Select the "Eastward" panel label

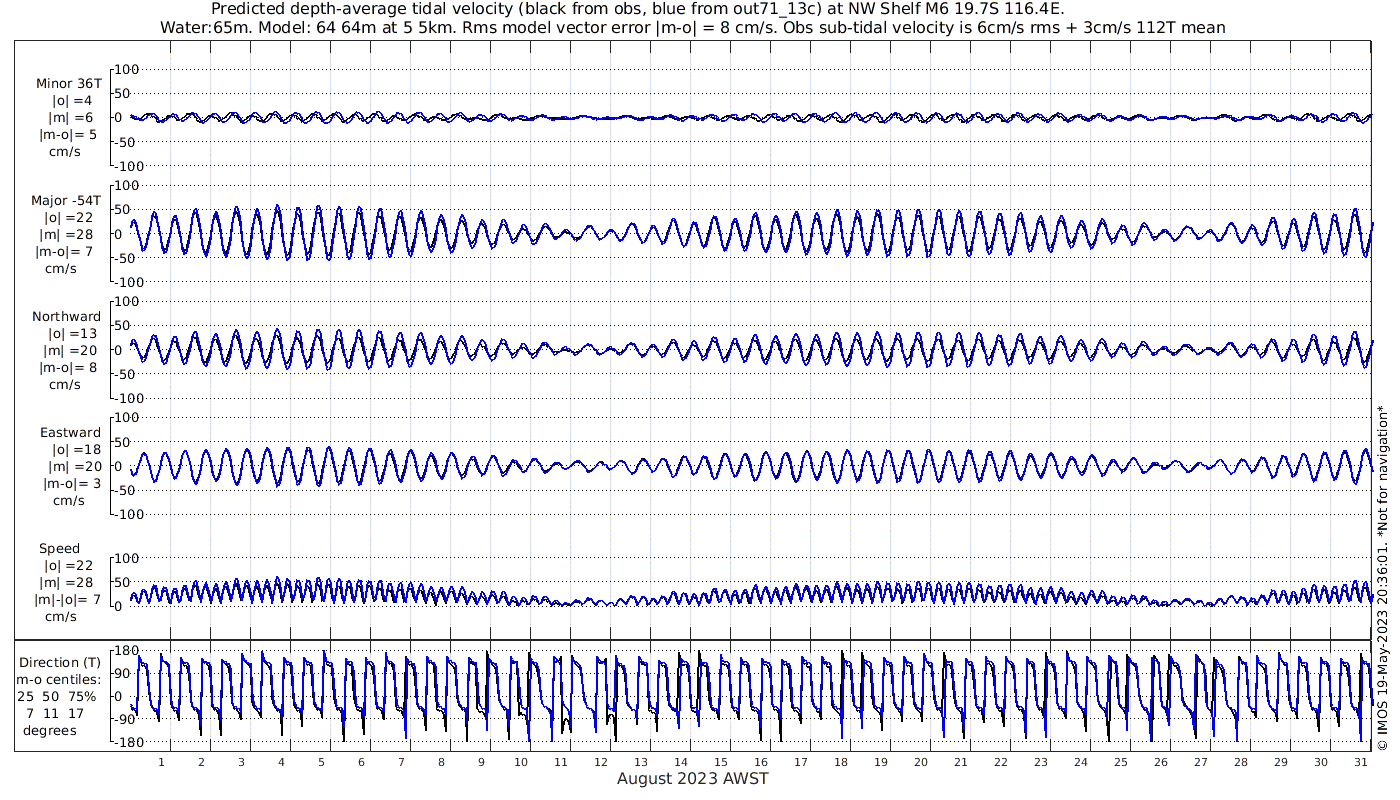point(70,433)
